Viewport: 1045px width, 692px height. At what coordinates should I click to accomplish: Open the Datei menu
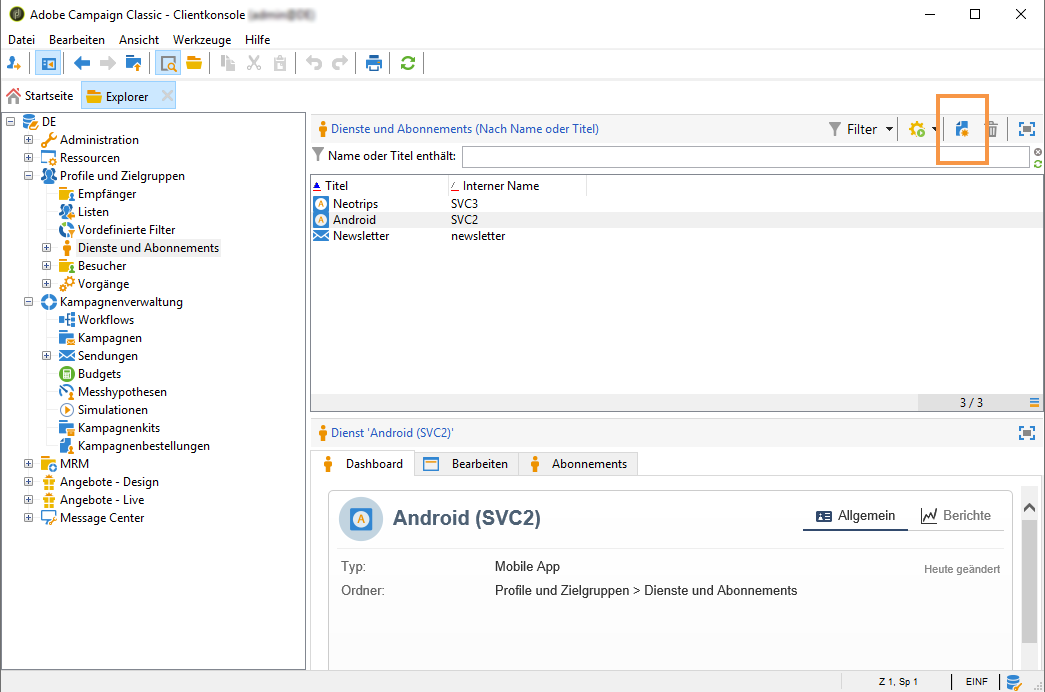pos(21,40)
